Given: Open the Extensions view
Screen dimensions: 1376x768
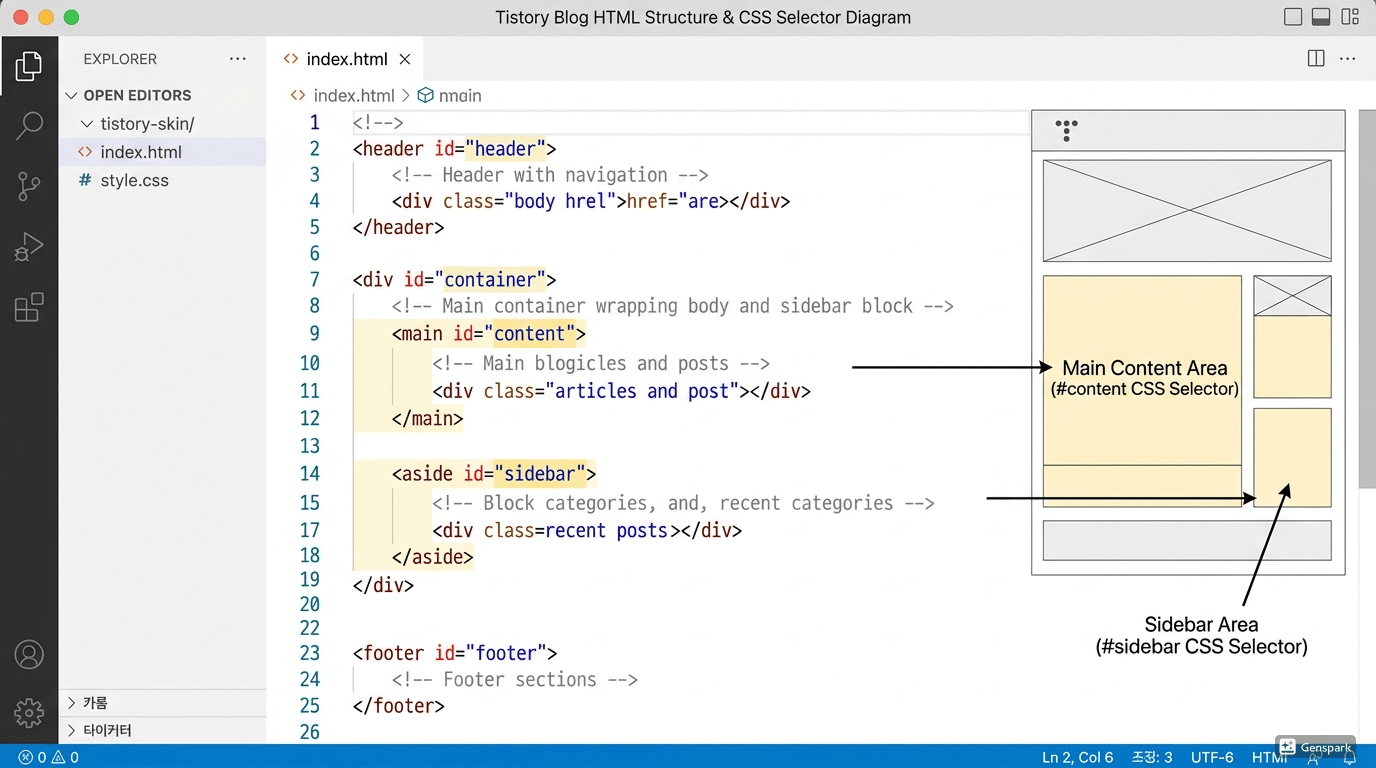Looking at the screenshot, I should (29, 307).
